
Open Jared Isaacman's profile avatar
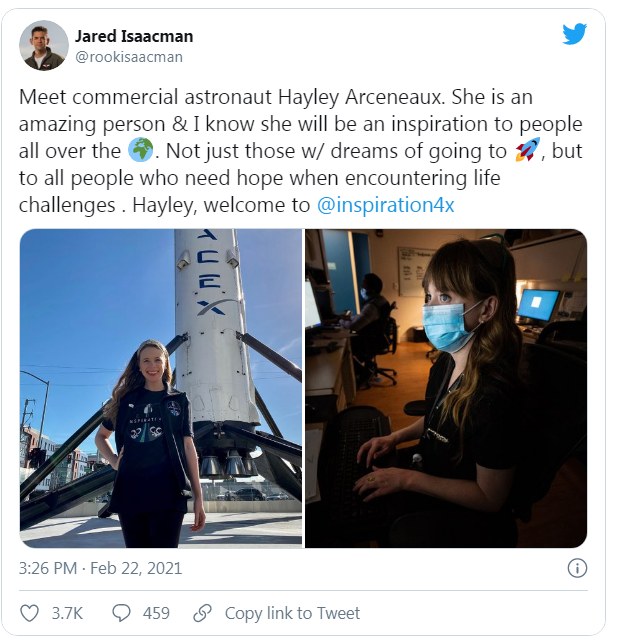click(44, 45)
